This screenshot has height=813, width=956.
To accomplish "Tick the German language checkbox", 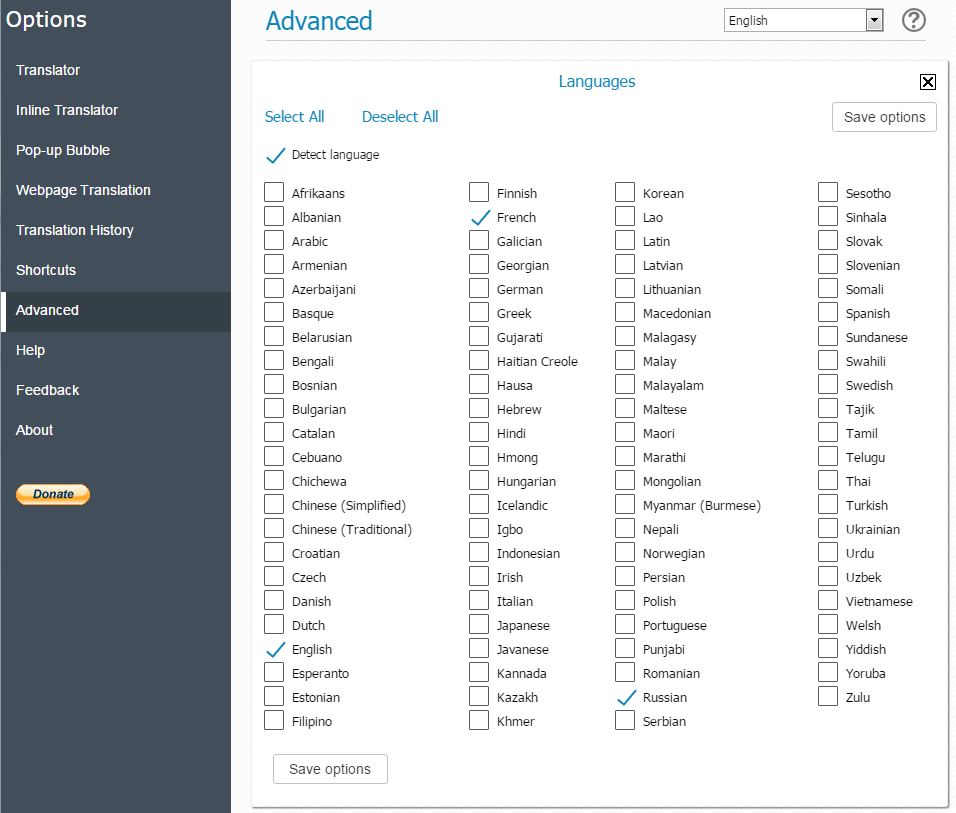I will 479,288.
